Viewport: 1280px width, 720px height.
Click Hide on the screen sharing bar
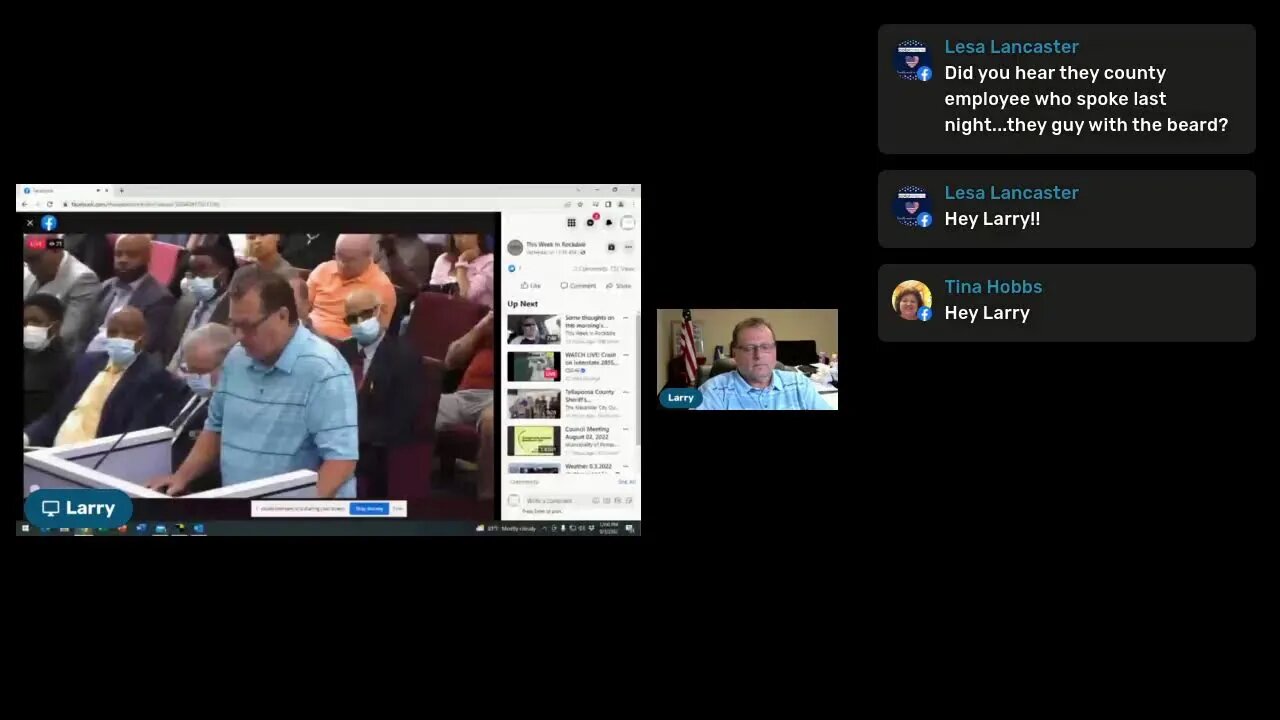tap(397, 508)
